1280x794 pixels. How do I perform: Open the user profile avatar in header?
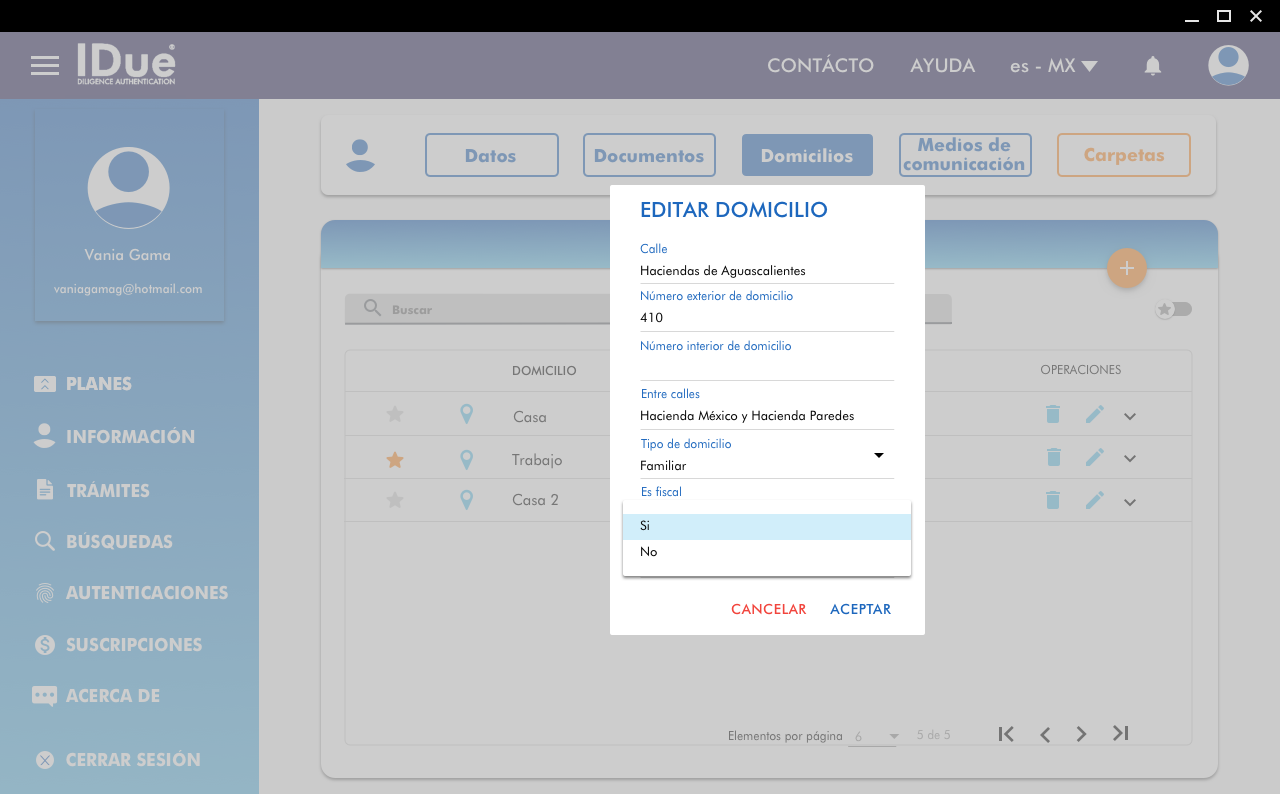click(1227, 66)
